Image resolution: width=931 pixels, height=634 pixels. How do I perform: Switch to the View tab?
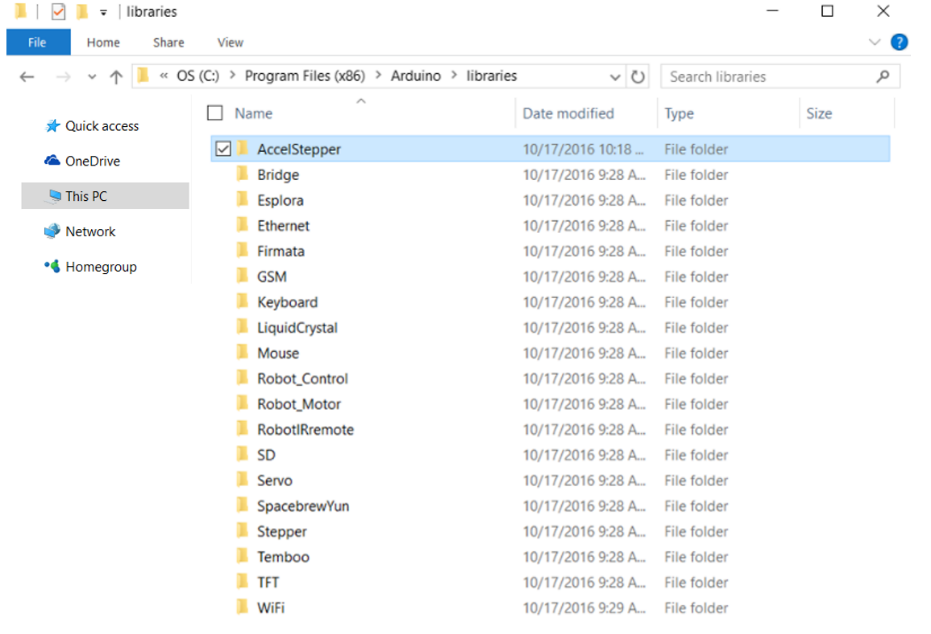pos(230,42)
